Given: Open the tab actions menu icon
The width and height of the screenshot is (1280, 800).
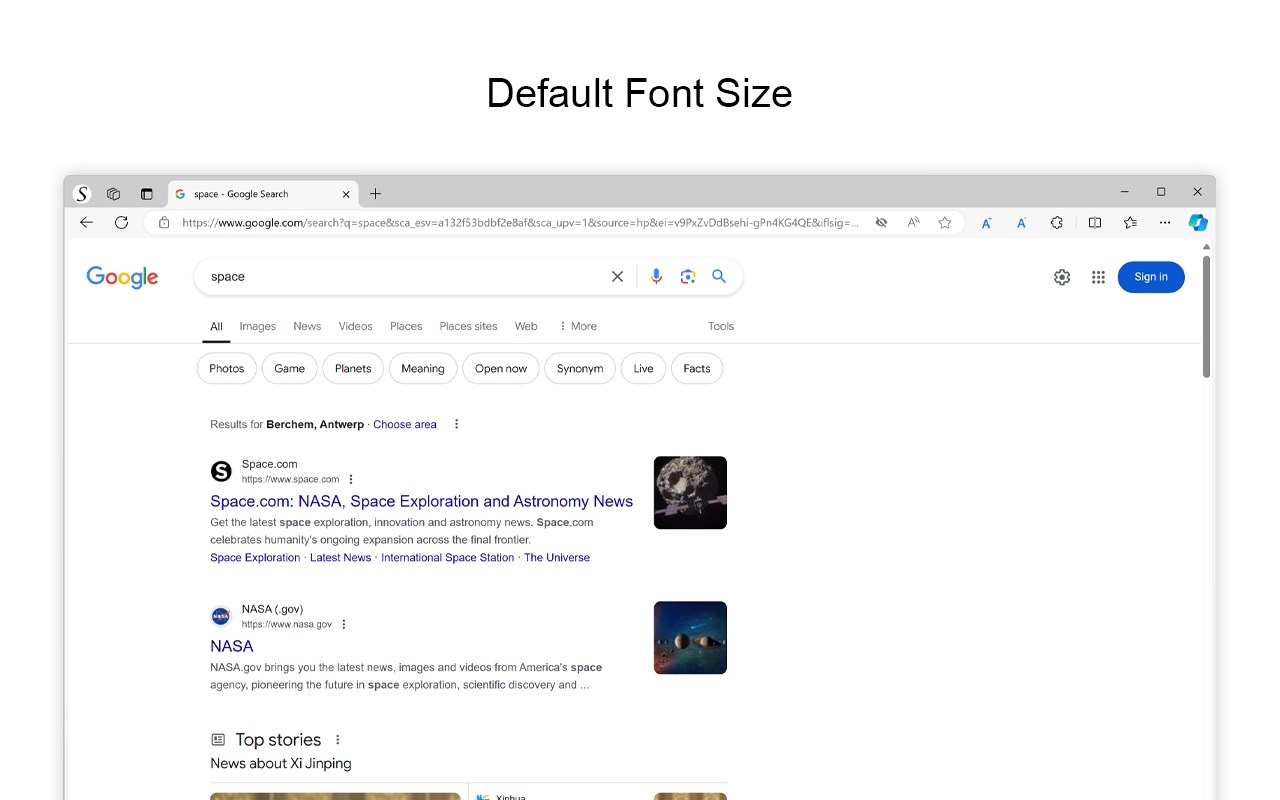Looking at the screenshot, I should 146,194.
